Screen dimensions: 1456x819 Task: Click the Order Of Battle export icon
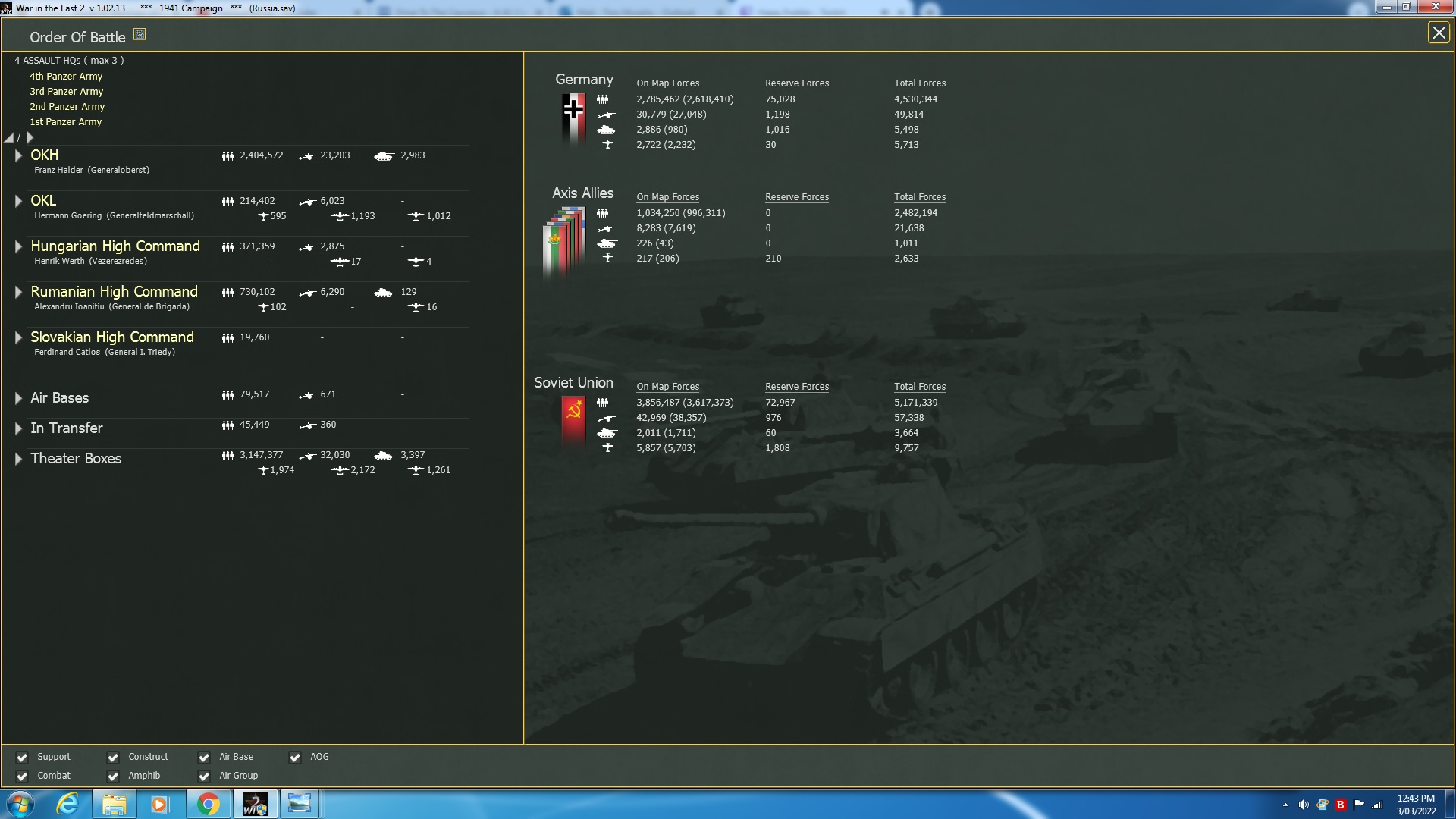click(x=140, y=34)
